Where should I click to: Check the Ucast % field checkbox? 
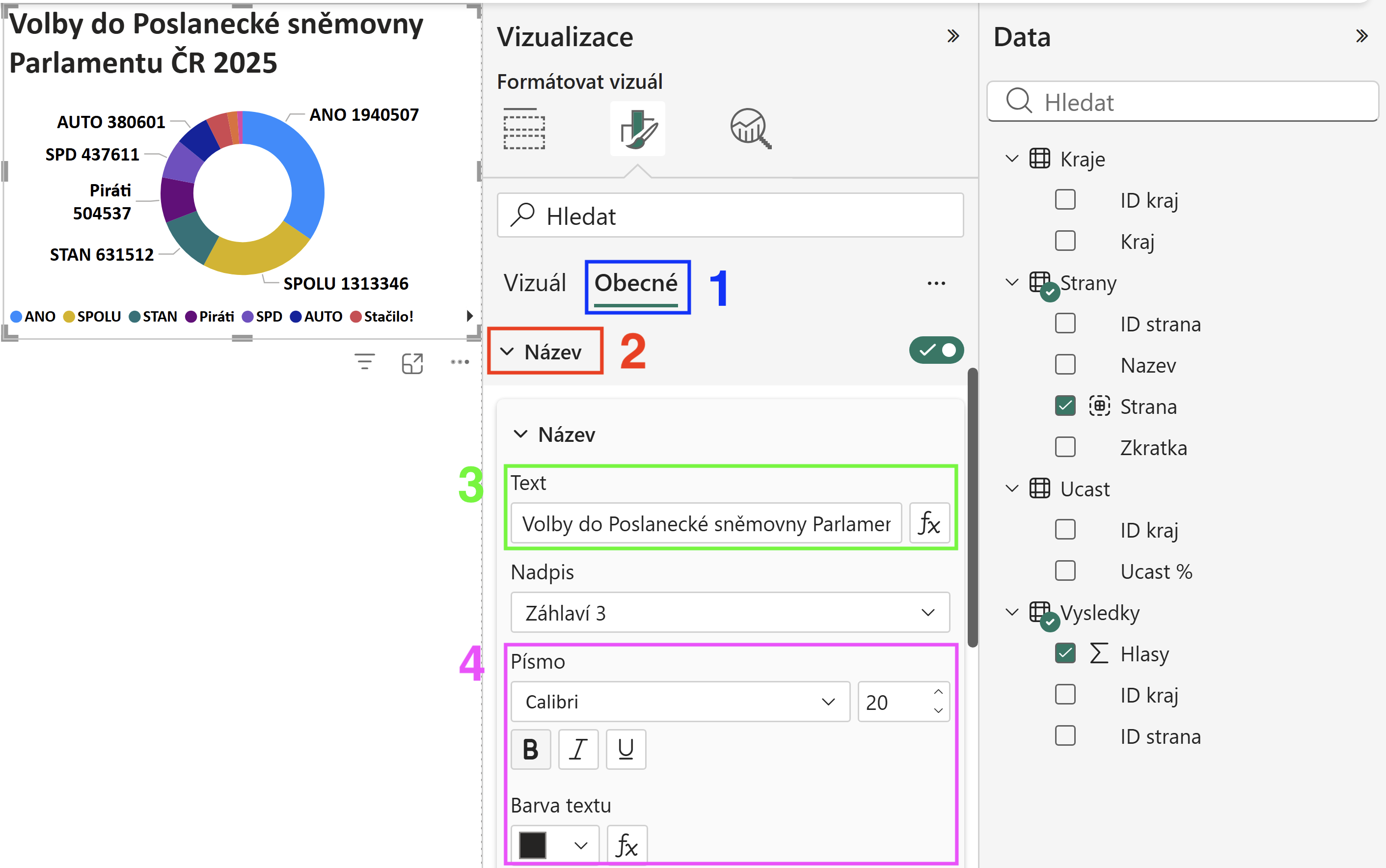coord(1065,571)
